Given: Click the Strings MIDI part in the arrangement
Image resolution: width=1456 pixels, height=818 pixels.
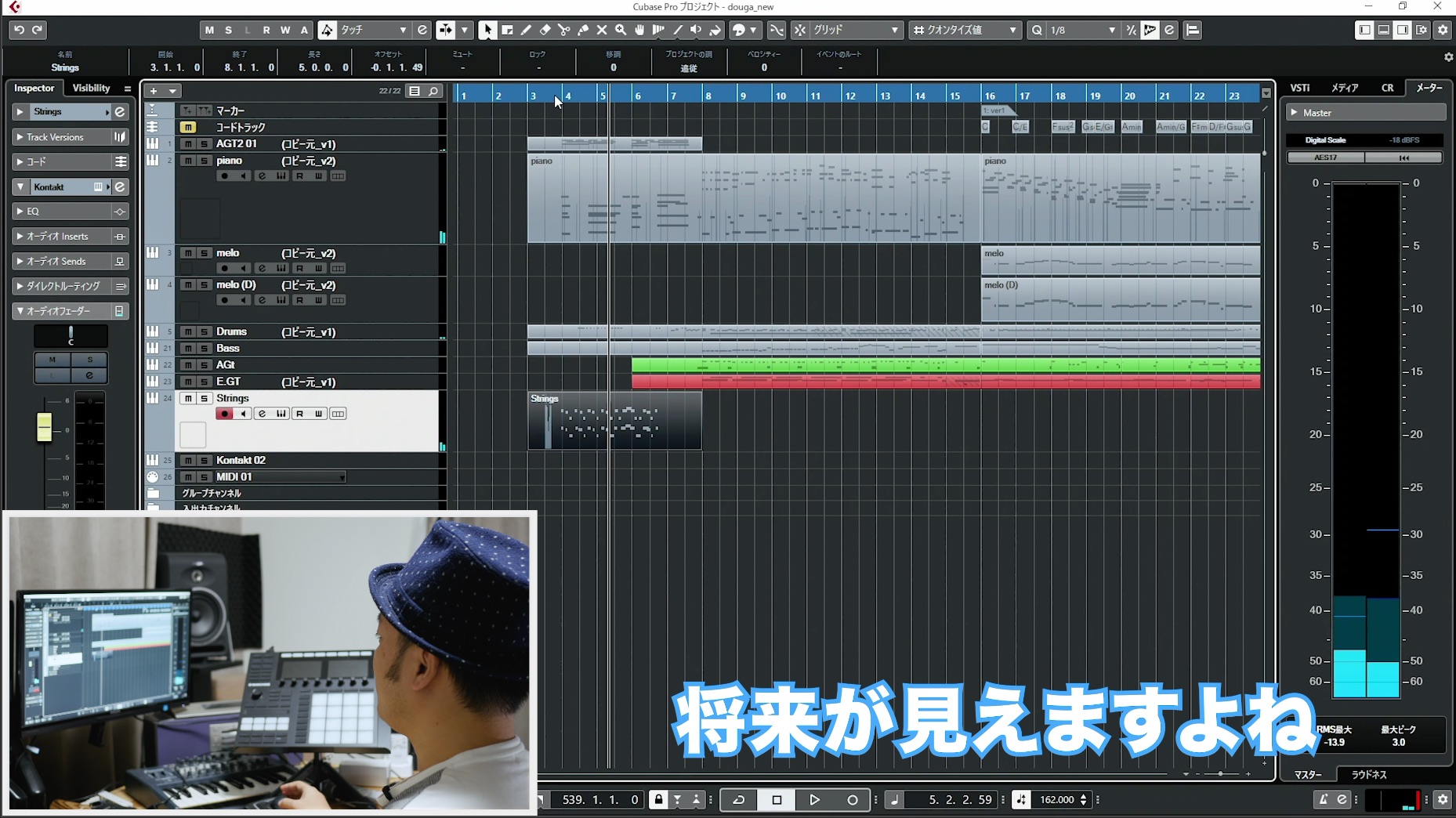Looking at the screenshot, I should (614, 421).
